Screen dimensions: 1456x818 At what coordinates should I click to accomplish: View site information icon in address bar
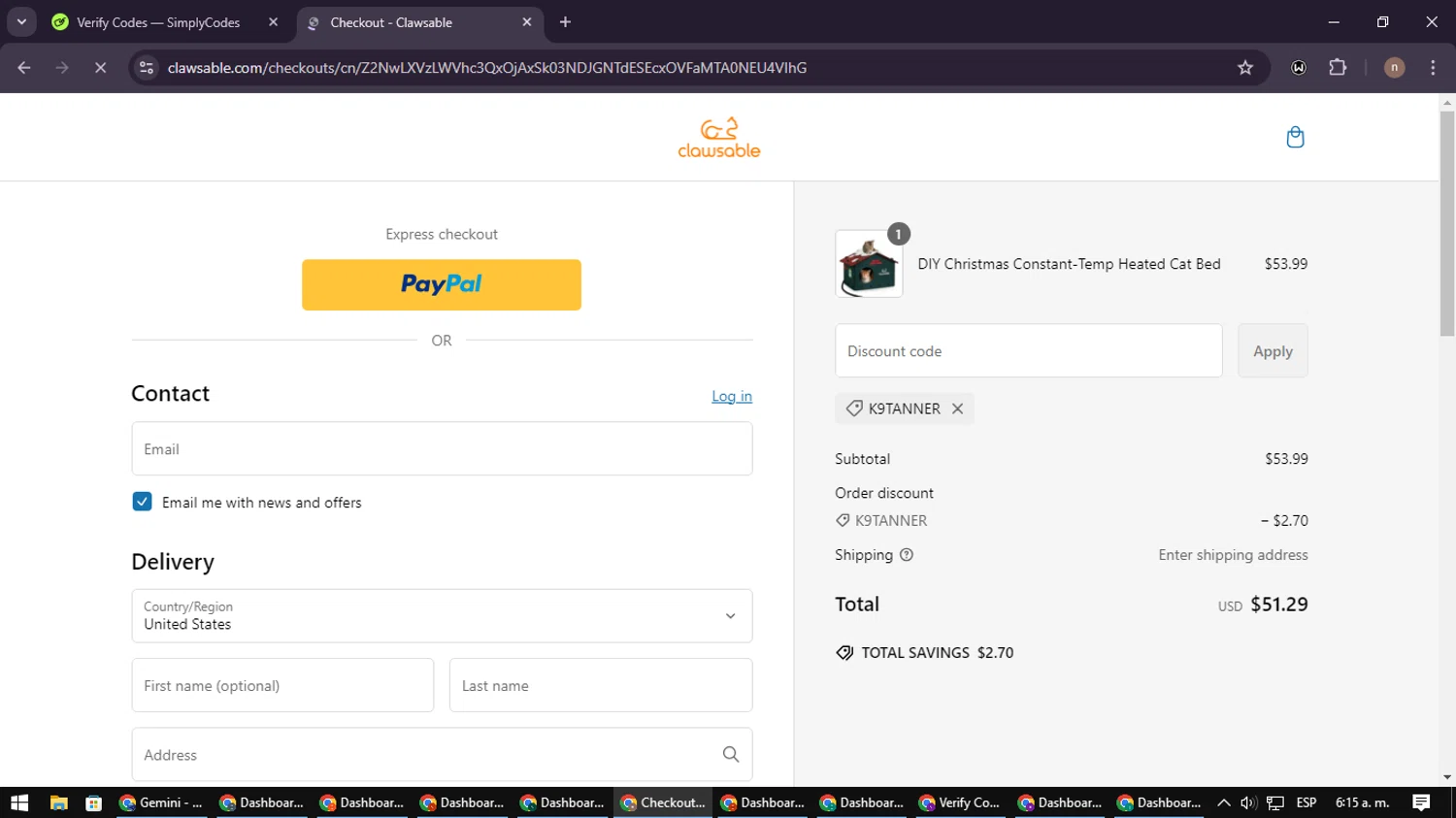[x=147, y=68]
